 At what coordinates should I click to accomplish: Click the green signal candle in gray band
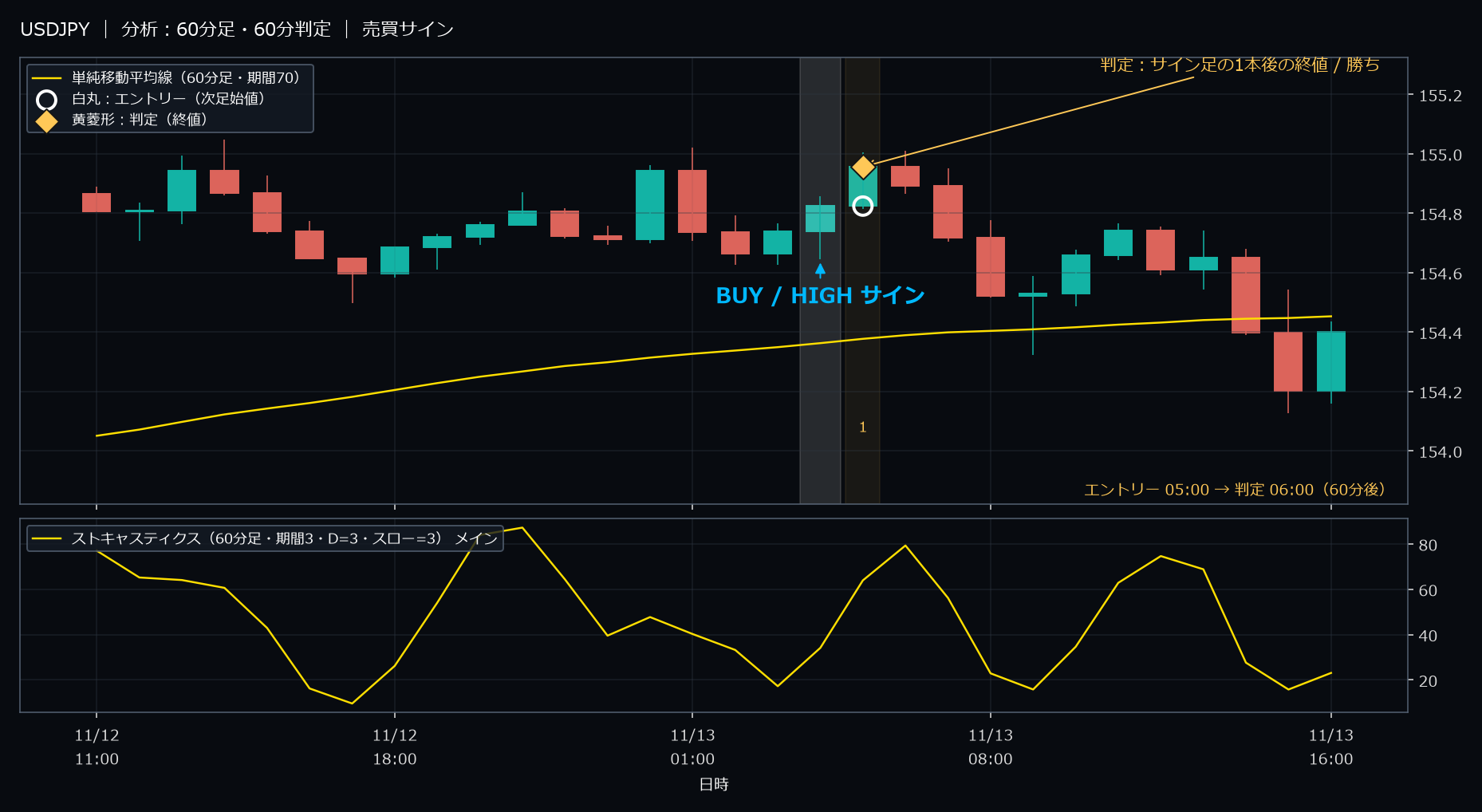(820, 219)
